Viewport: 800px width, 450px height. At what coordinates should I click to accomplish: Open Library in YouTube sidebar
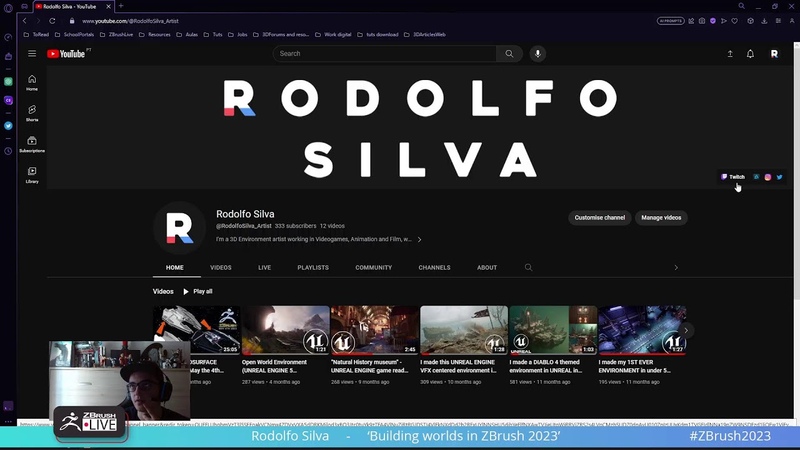[x=32, y=175]
